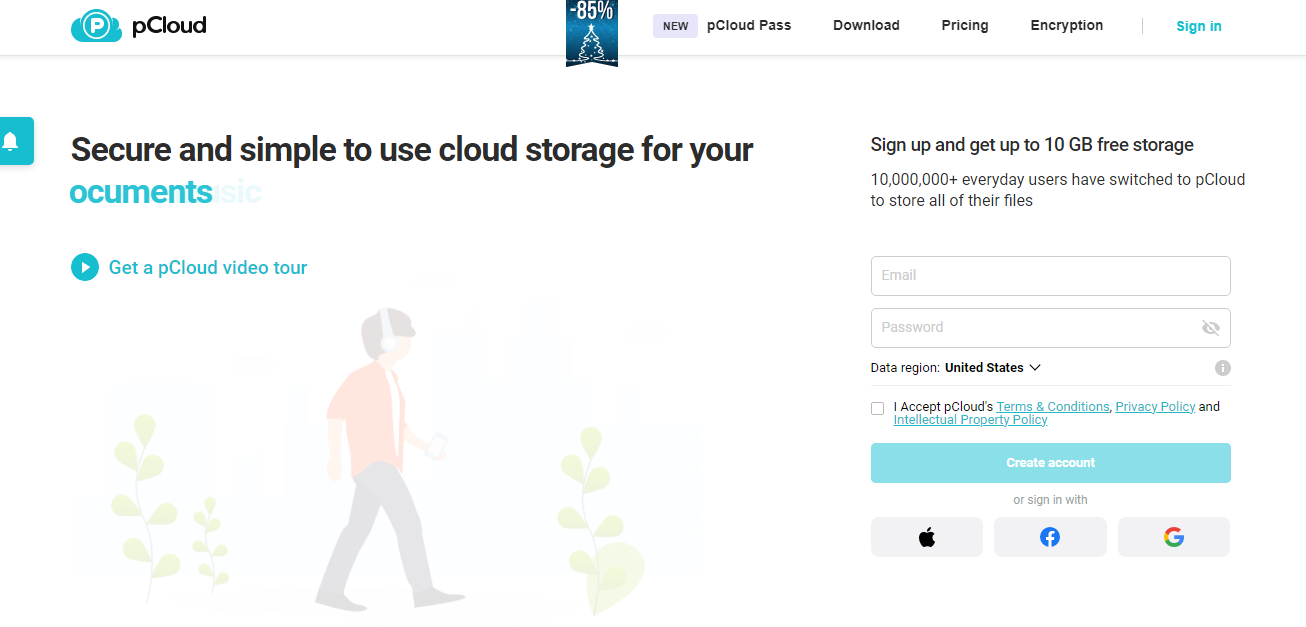Check the accept terms checkbox

(x=878, y=408)
